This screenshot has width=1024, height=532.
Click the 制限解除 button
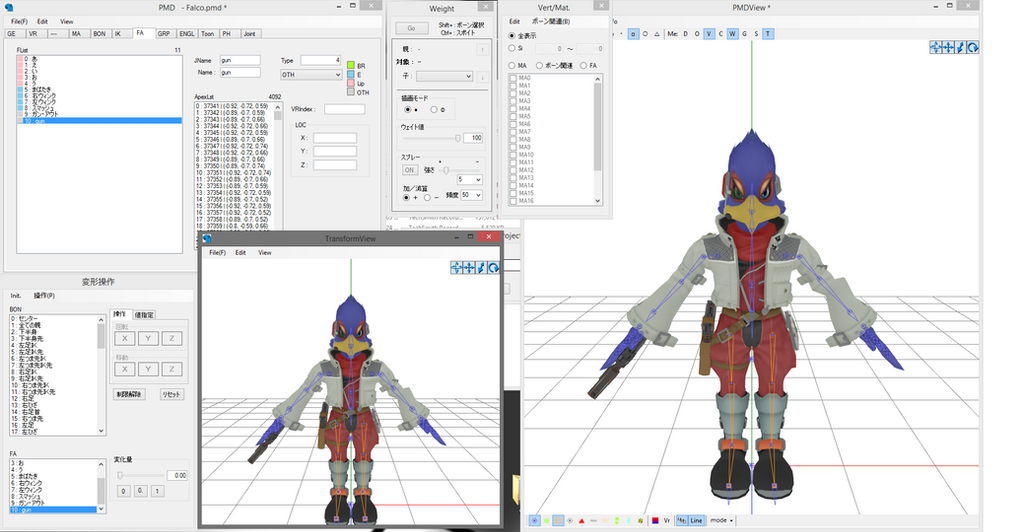click(129, 394)
